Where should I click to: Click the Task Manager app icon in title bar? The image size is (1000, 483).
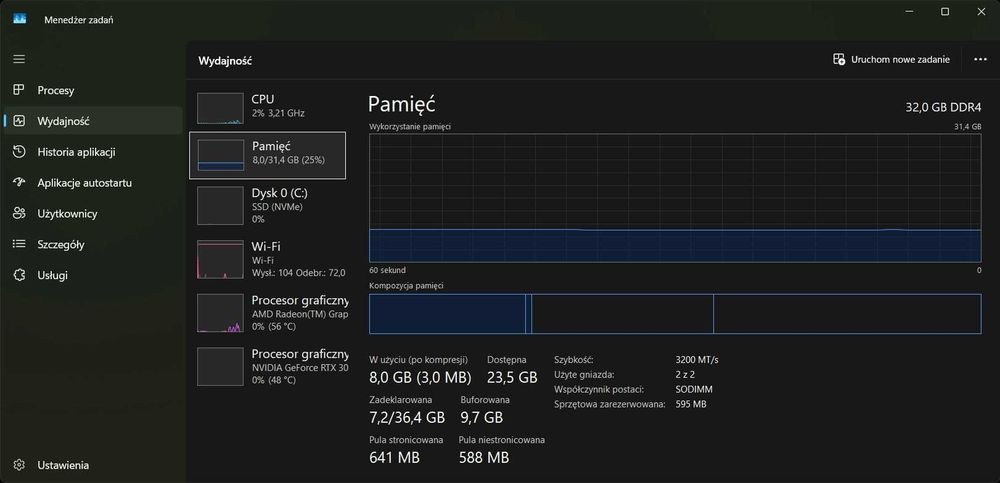[x=19, y=19]
